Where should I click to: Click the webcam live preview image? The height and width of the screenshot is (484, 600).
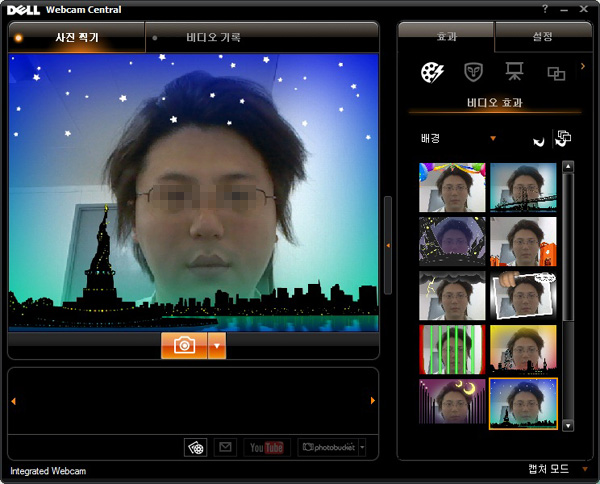(193, 192)
